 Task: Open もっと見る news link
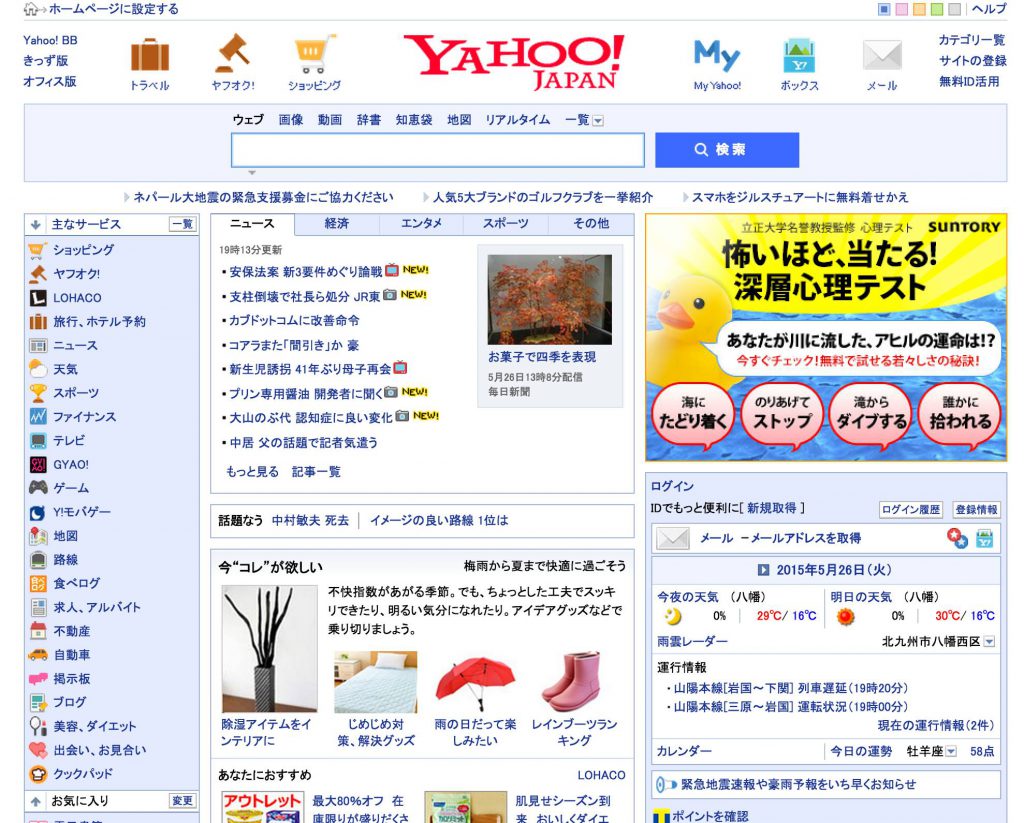coord(252,472)
